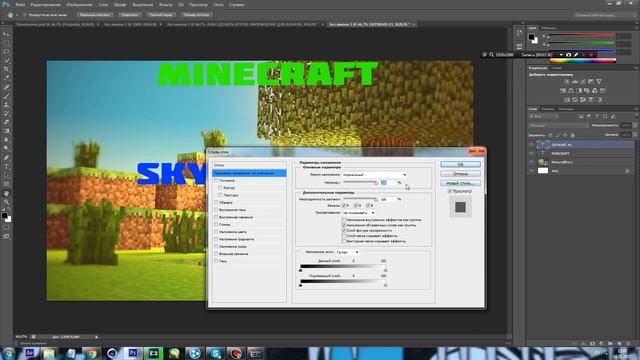
Task: Open the Фильтр menu
Action: coord(165,4)
